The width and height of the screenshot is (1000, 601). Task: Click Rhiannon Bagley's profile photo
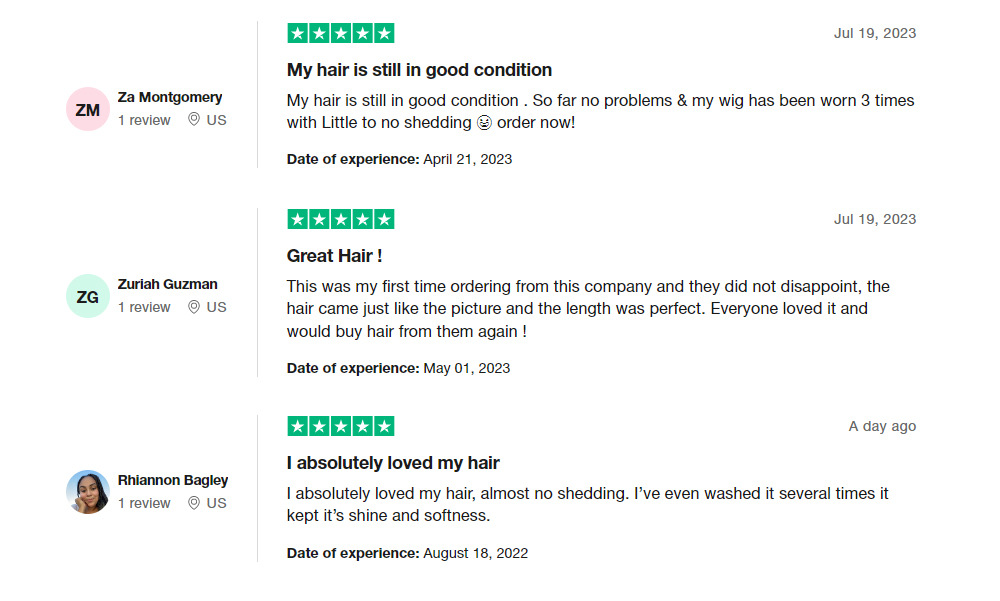(88, 492)
